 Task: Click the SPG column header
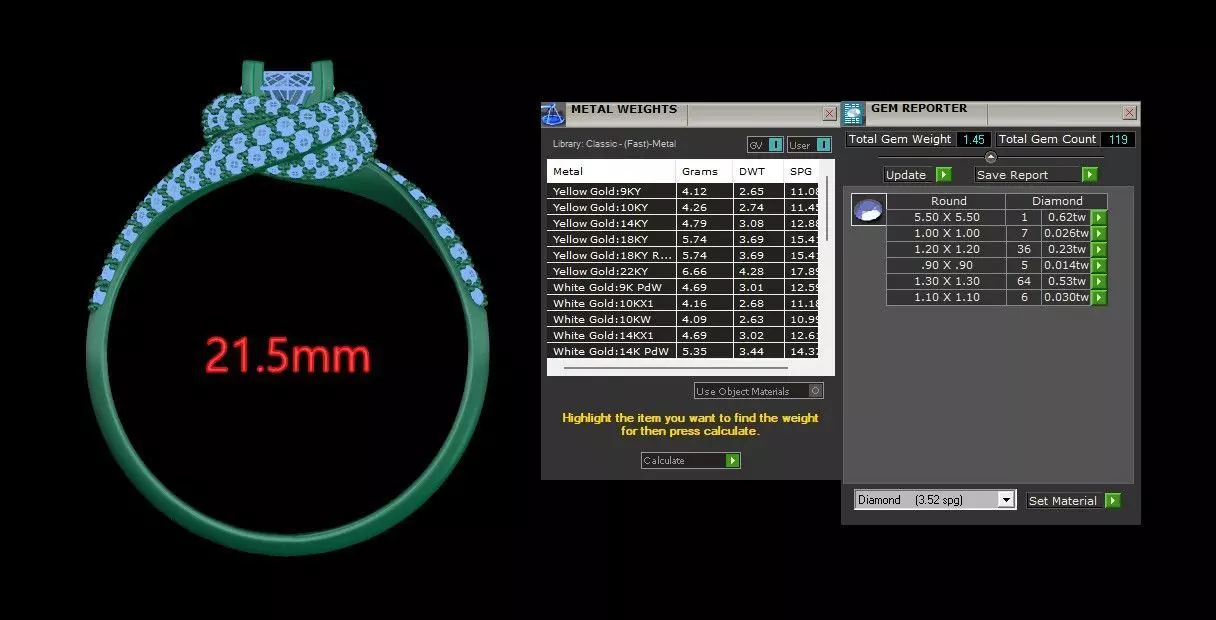tap(801, 171)
